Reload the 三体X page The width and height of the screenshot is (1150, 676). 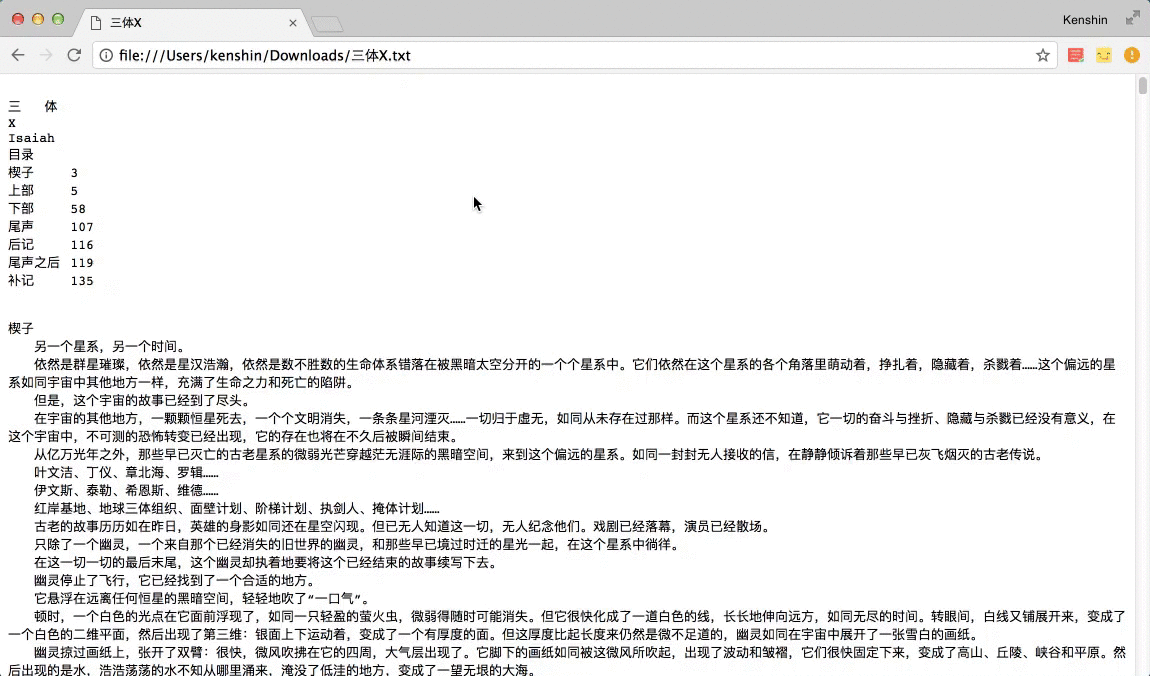[x=74, y=55]
